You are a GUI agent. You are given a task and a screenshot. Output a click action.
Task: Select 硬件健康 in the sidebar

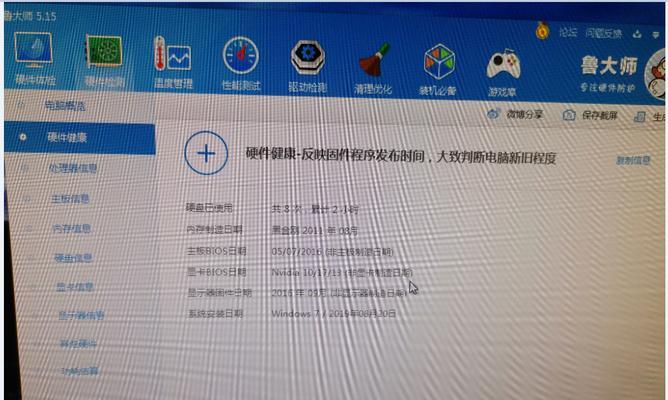(80, 137)
